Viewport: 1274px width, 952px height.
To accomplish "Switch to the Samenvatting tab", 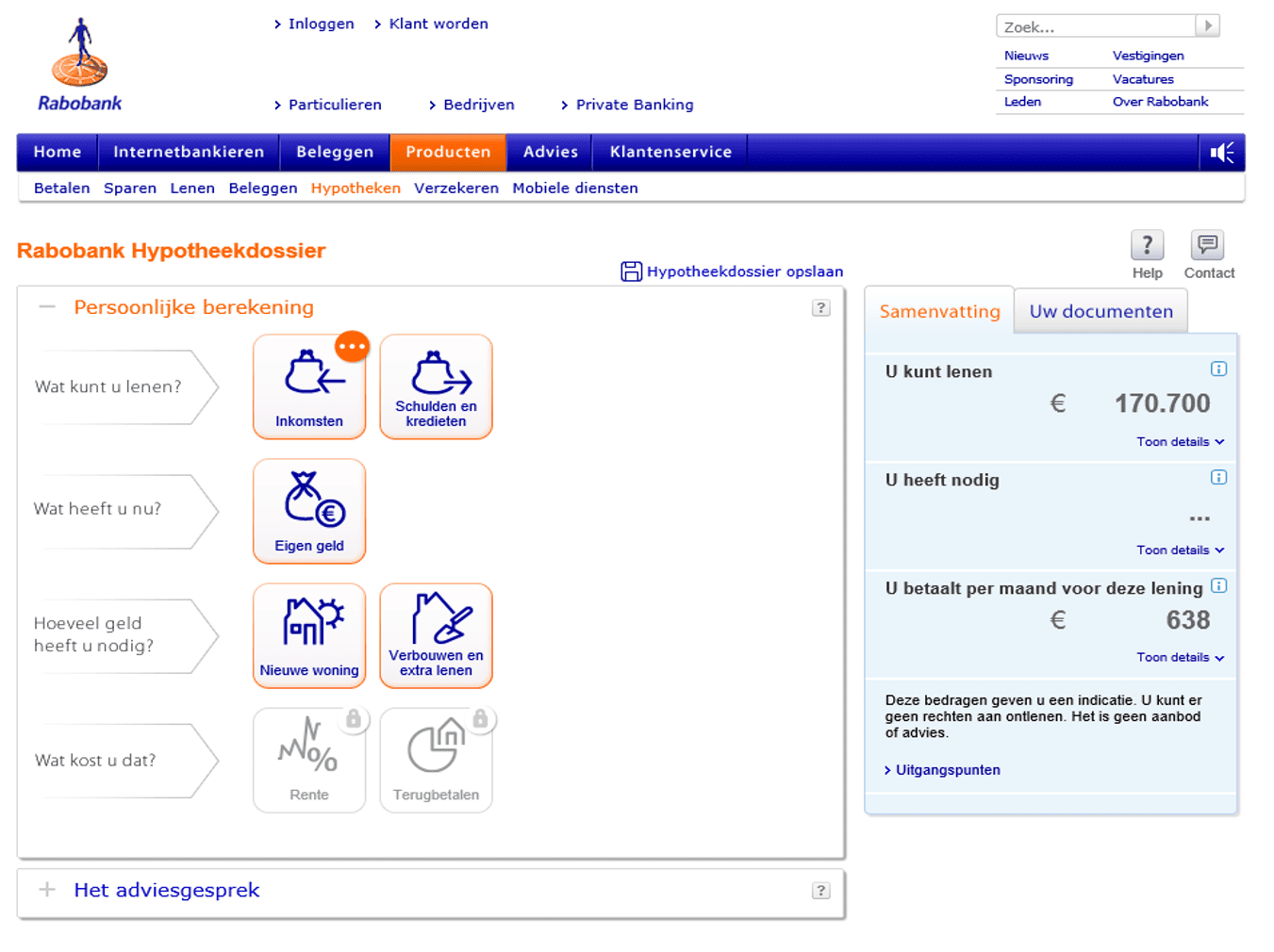I will pyautogui.click(x=939, y=311).
